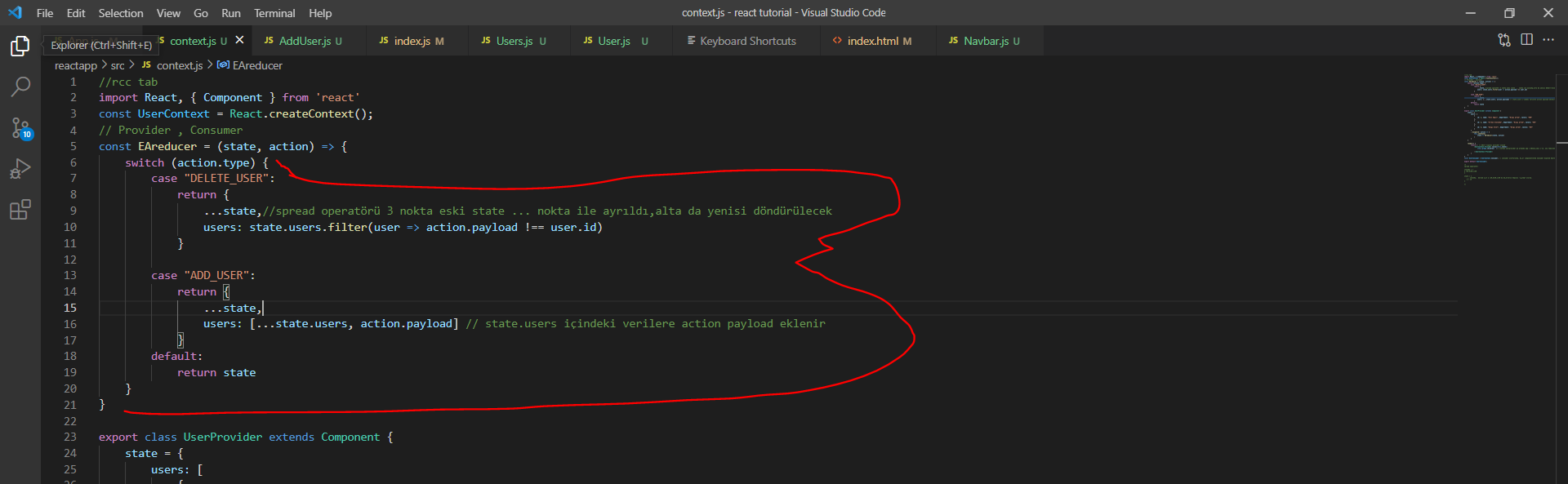Click line number 15 in gutter
Screen dimensions: 1568x484
pyautogui.click(x=70, y=308)
